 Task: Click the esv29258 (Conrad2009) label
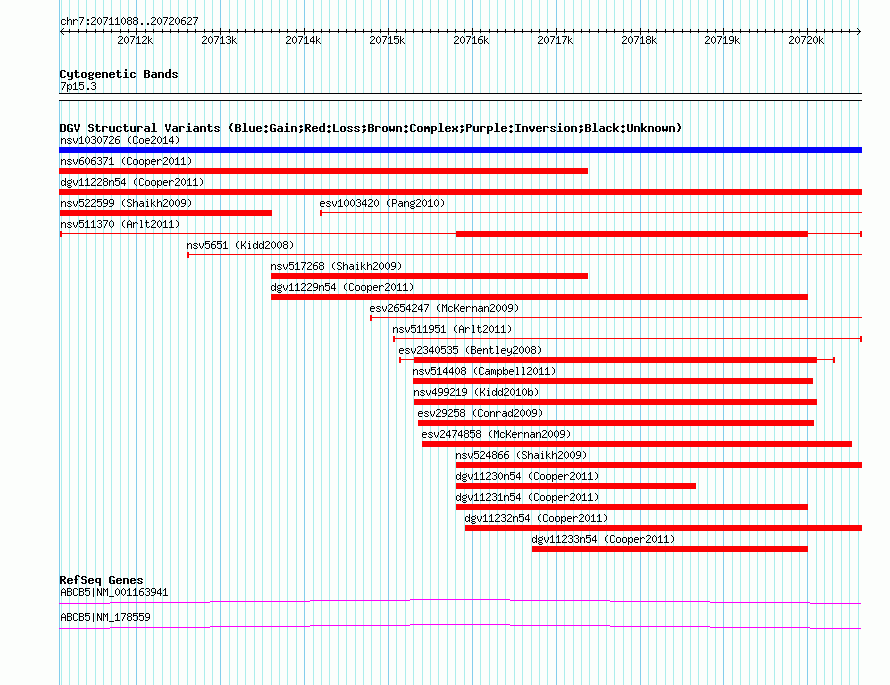(x=480, y=413)
